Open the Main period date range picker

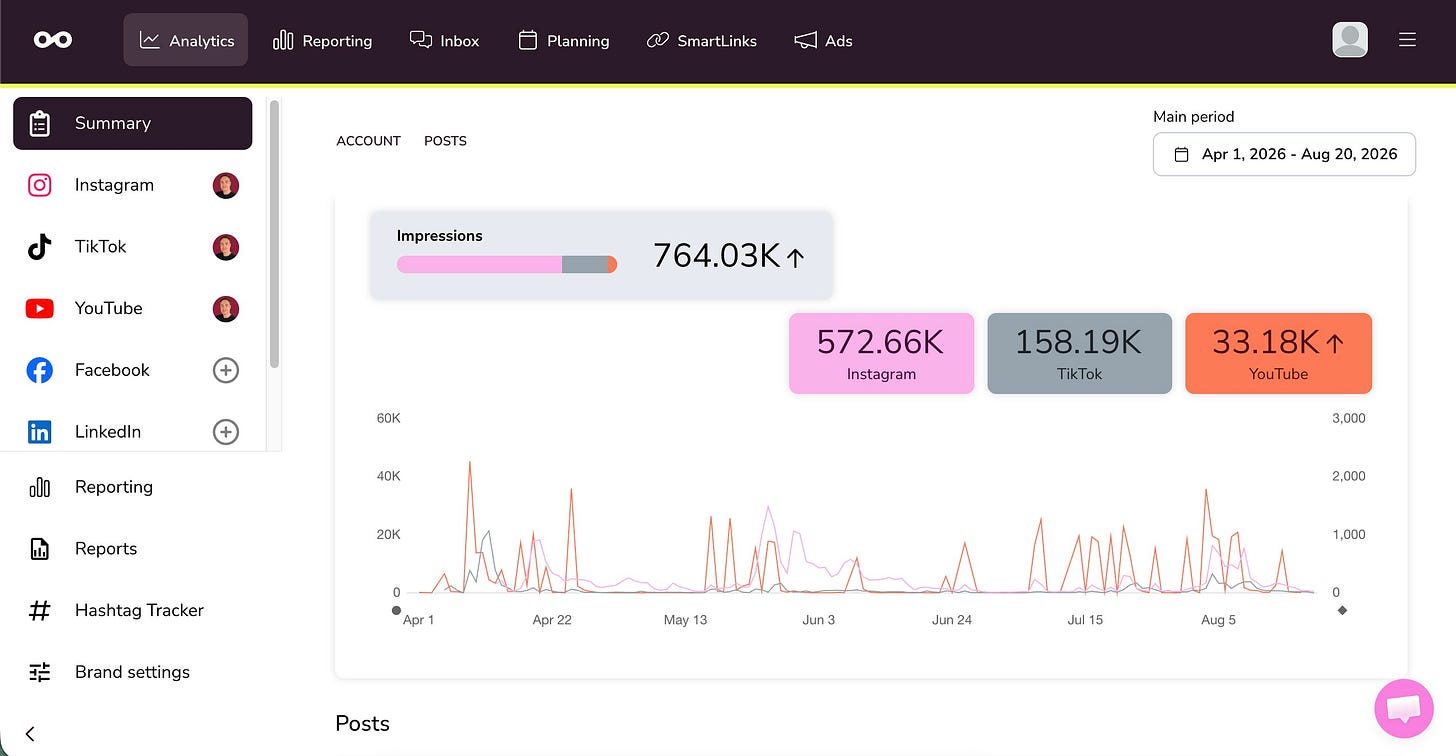[1284, 154]
